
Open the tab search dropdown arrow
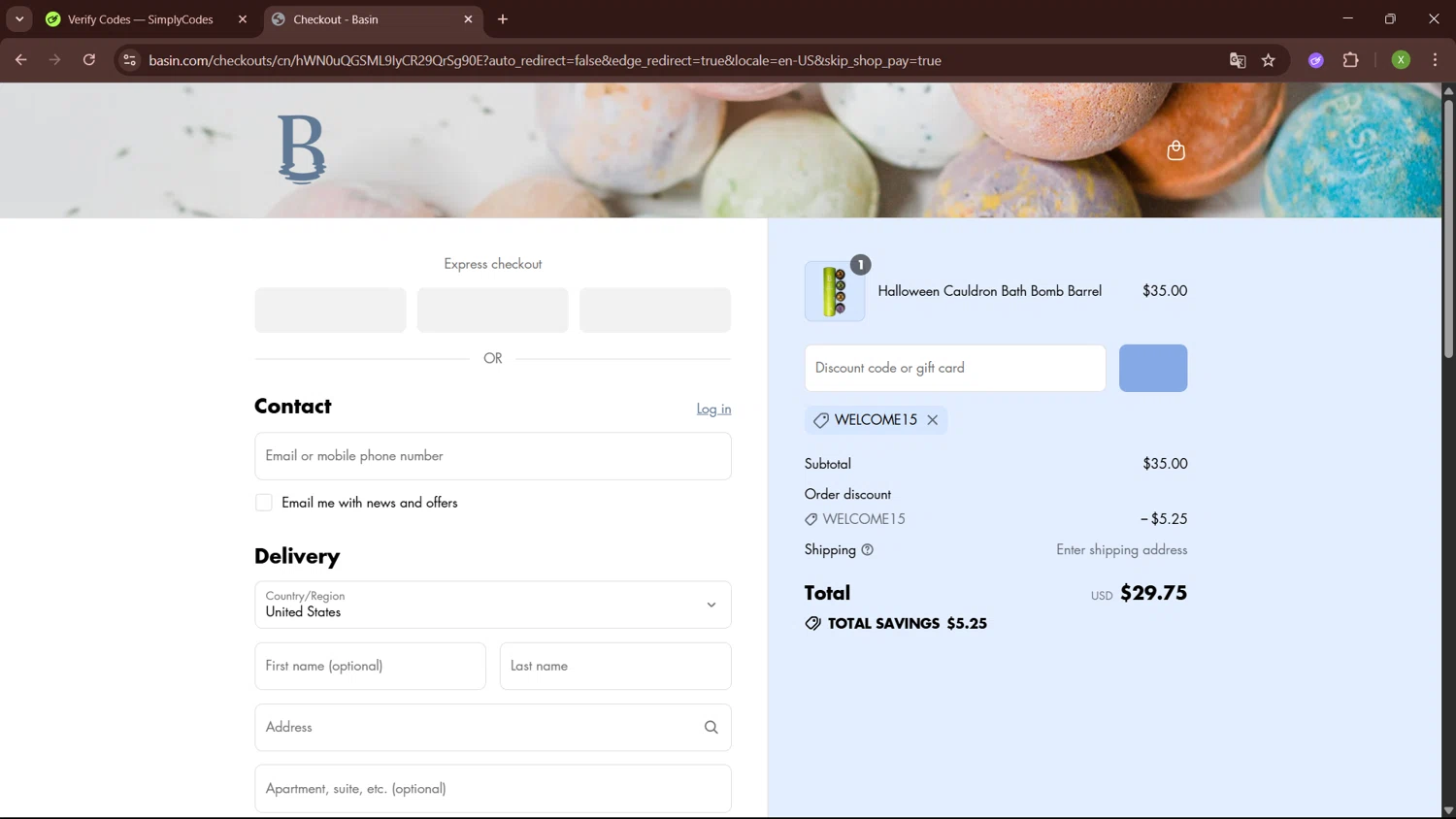click(x=19, y=18)
